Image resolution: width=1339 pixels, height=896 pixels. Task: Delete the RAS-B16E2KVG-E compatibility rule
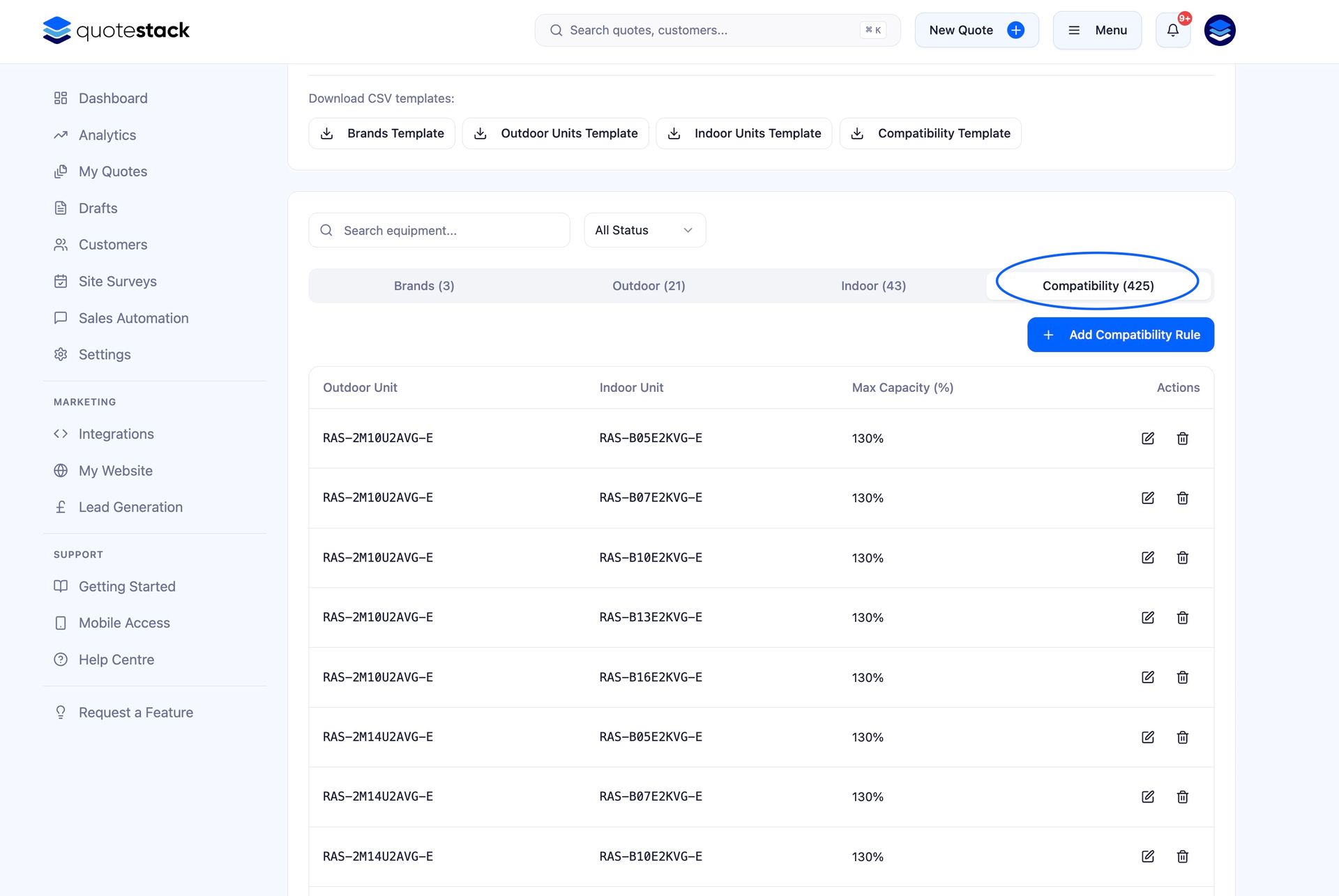pyautogui.click(x=1182, y=677)
